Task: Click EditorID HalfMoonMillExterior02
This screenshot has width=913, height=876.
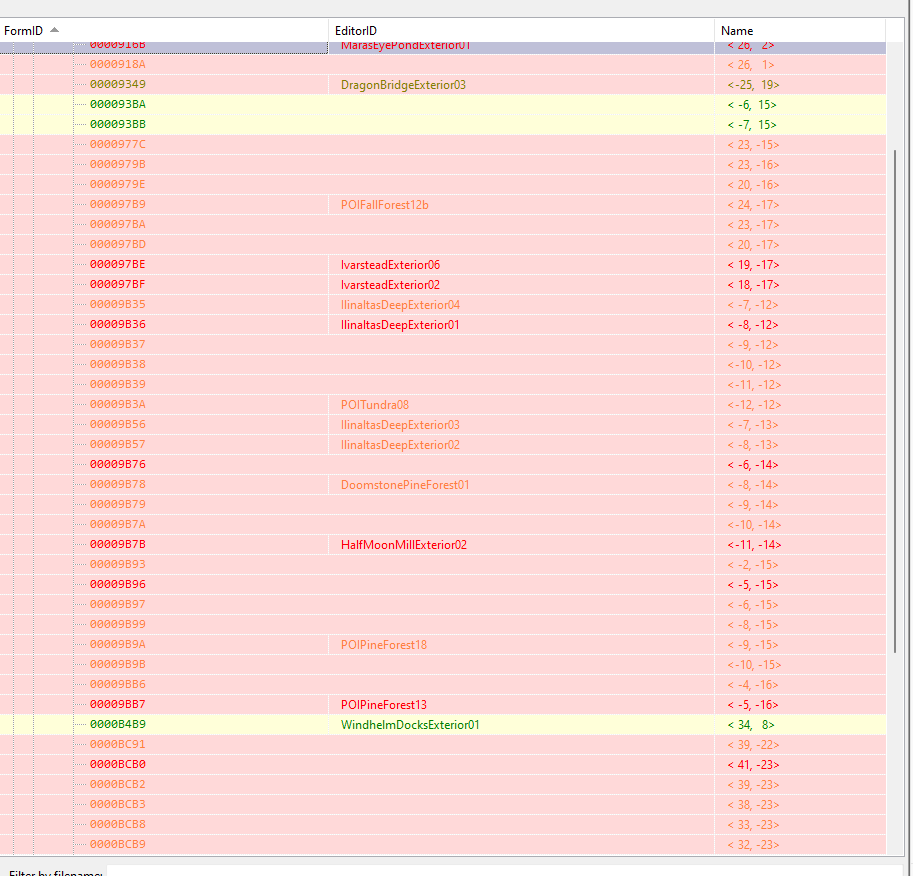Action: pos(404,545)
